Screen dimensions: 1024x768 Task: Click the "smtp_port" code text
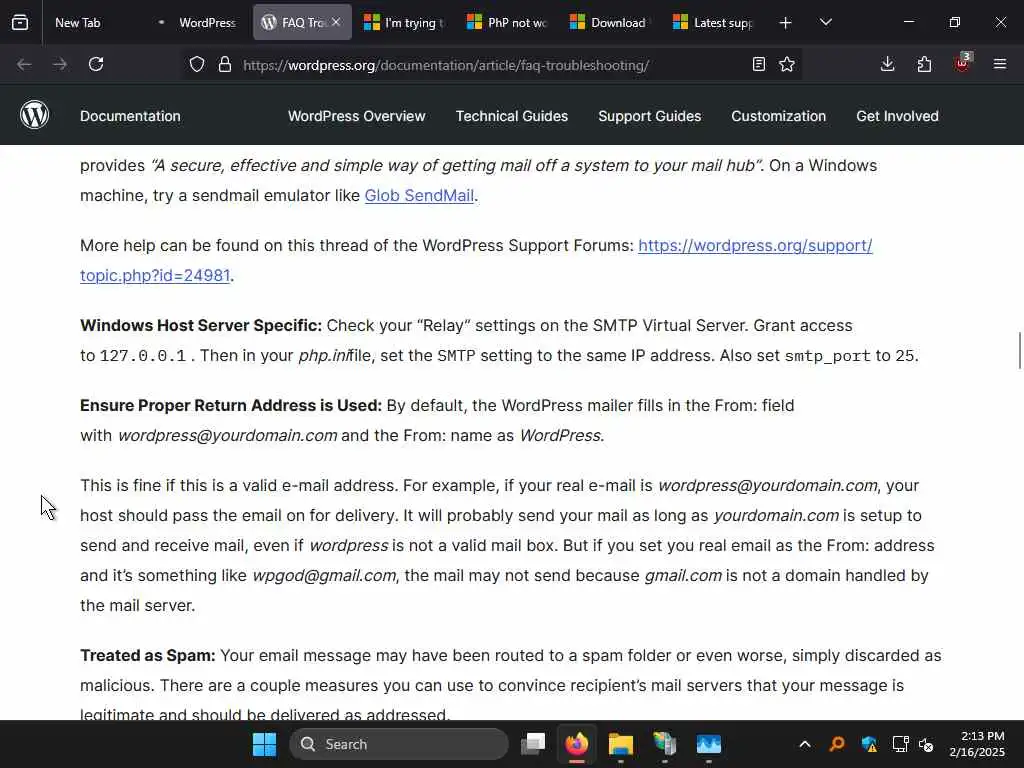pos(827,356)
